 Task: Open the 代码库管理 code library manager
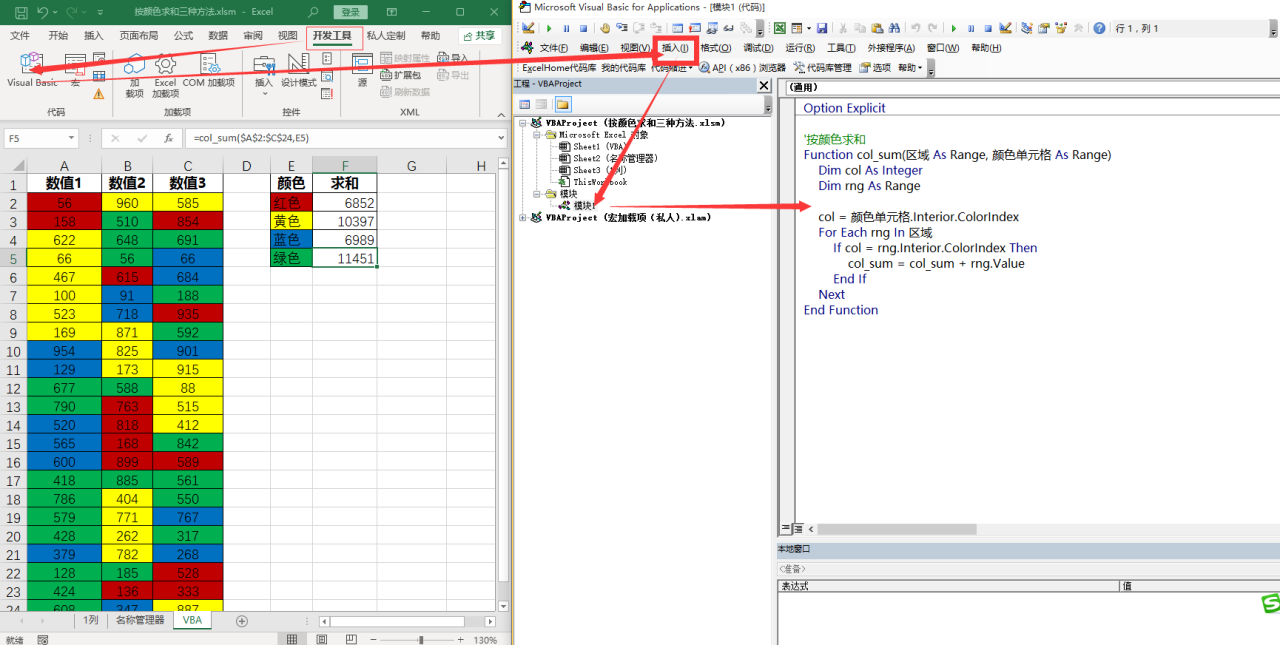(823, 67)
